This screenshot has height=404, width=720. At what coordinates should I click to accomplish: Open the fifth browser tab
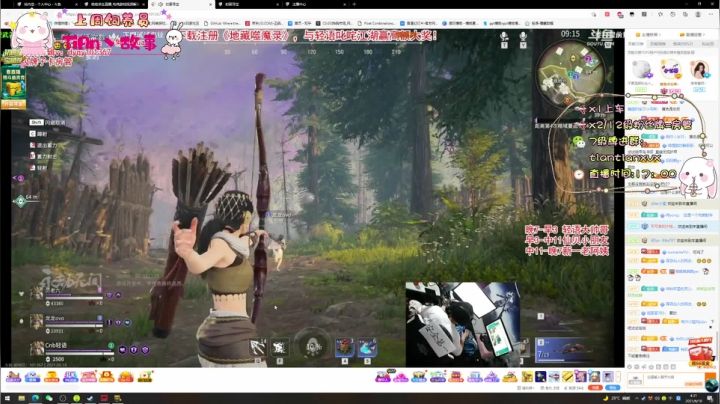click(315, 4)
